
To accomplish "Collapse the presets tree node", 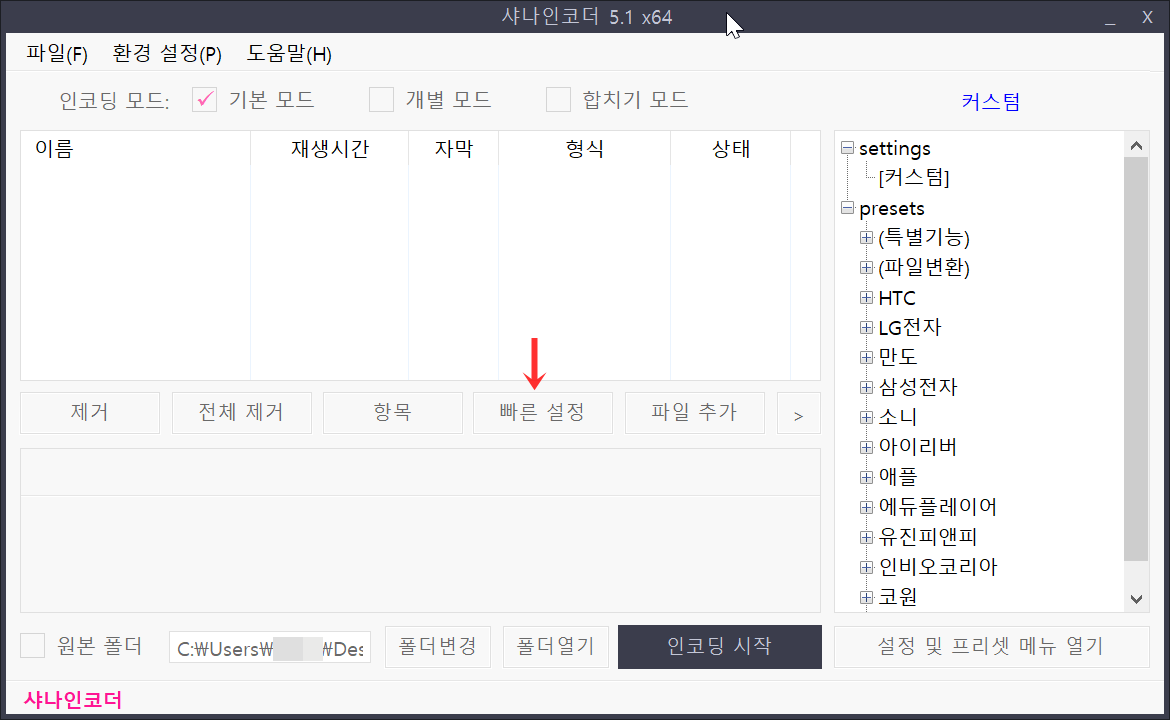I will (847, 207).
